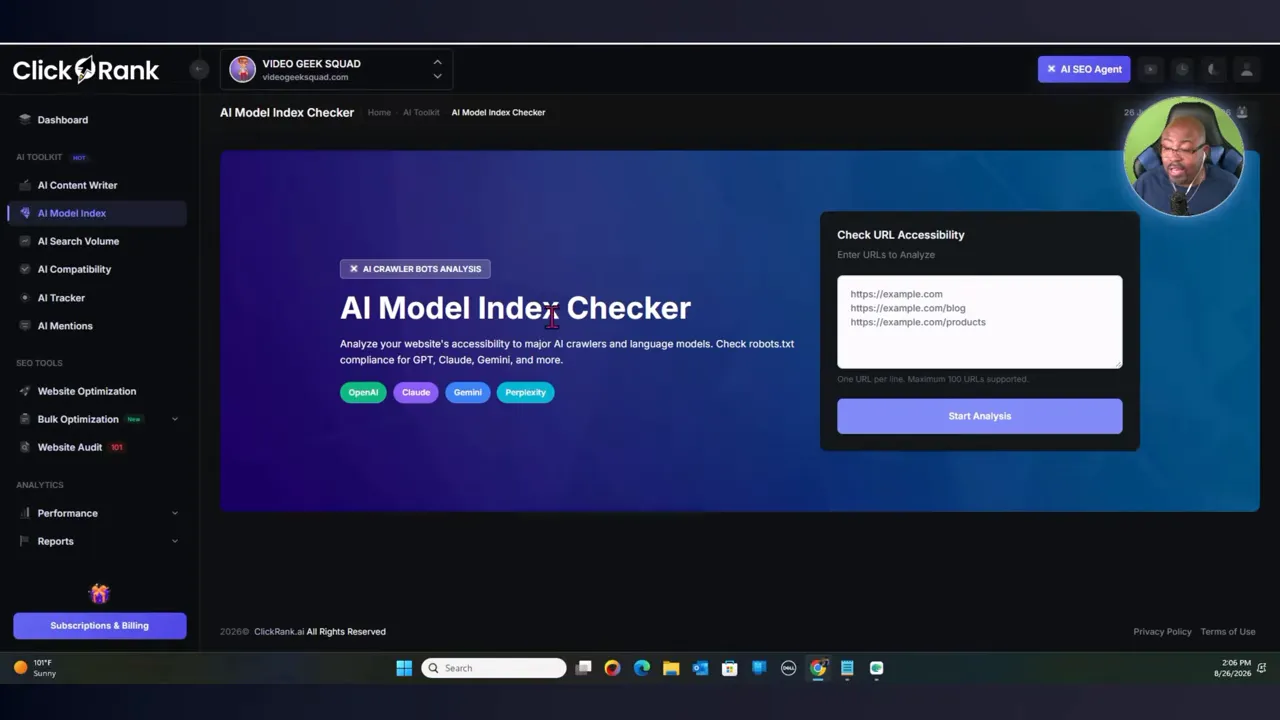Click Start Analysis button
Image resolution: width=1280 pixels, height=720 pixels.
[x=980, y=416]
